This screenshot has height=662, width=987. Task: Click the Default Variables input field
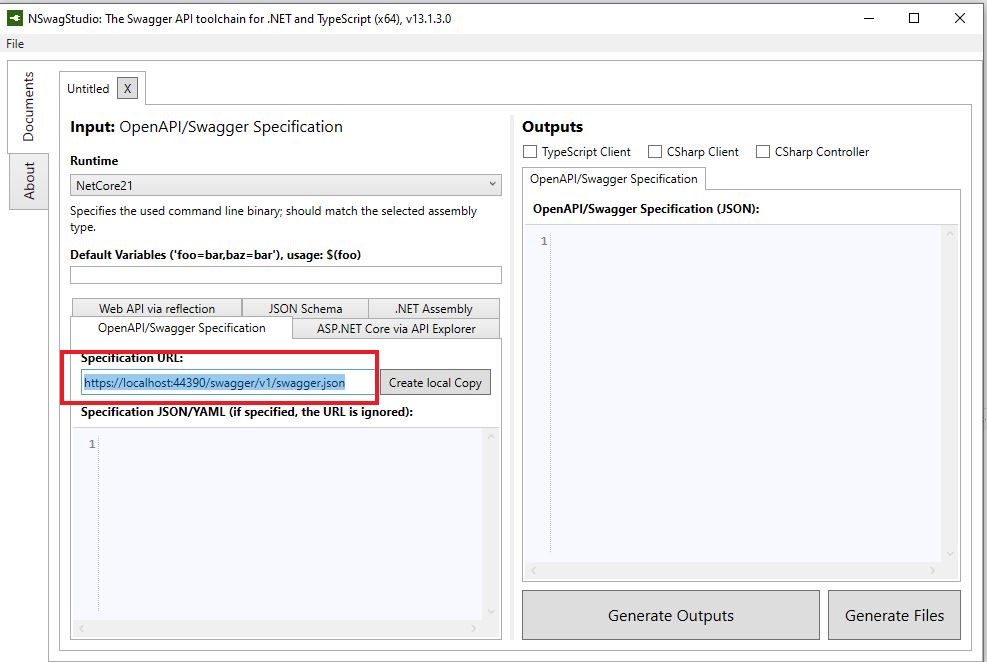tap(283, 275)
